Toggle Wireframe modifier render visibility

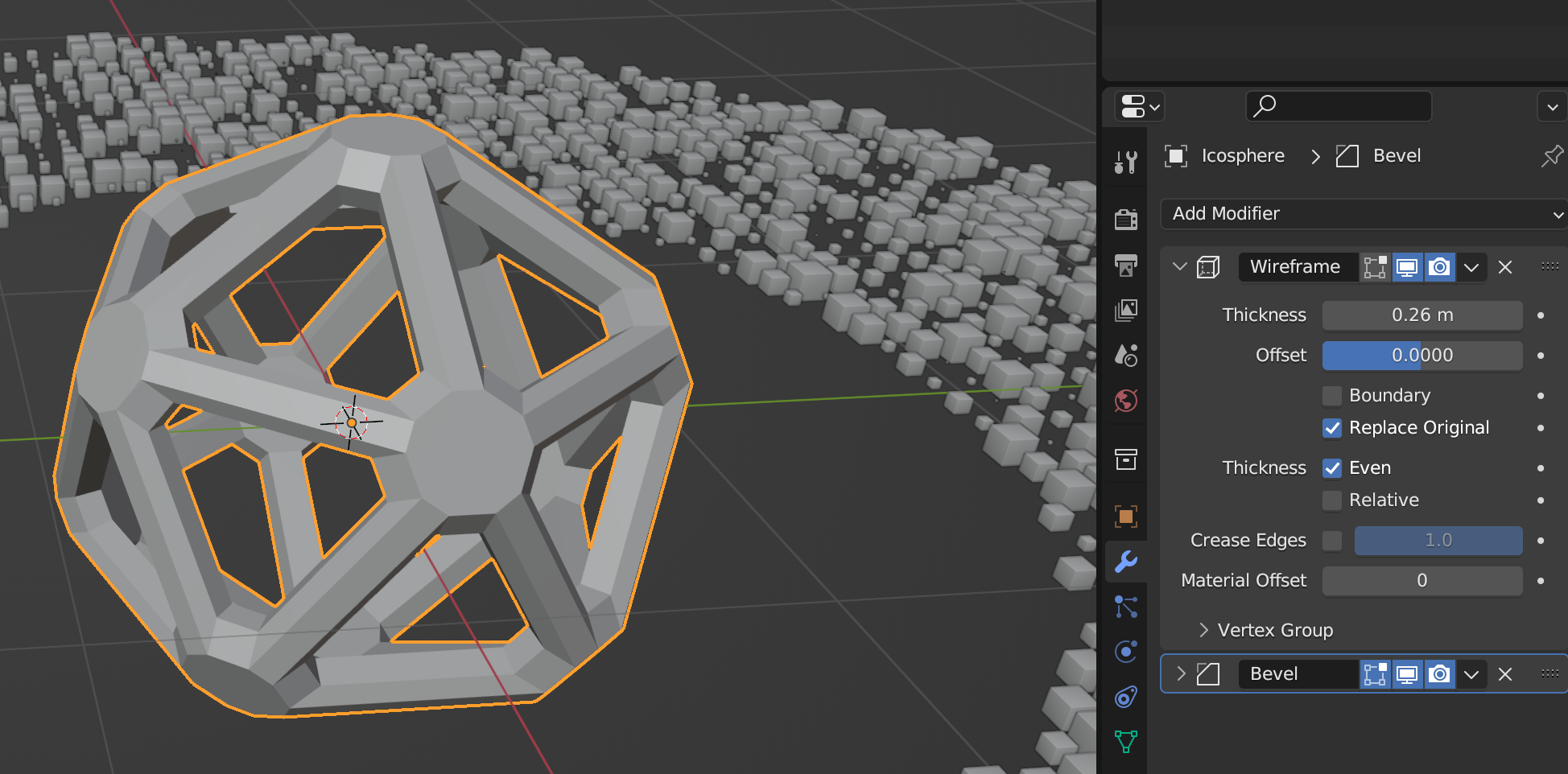[1439, 267]
